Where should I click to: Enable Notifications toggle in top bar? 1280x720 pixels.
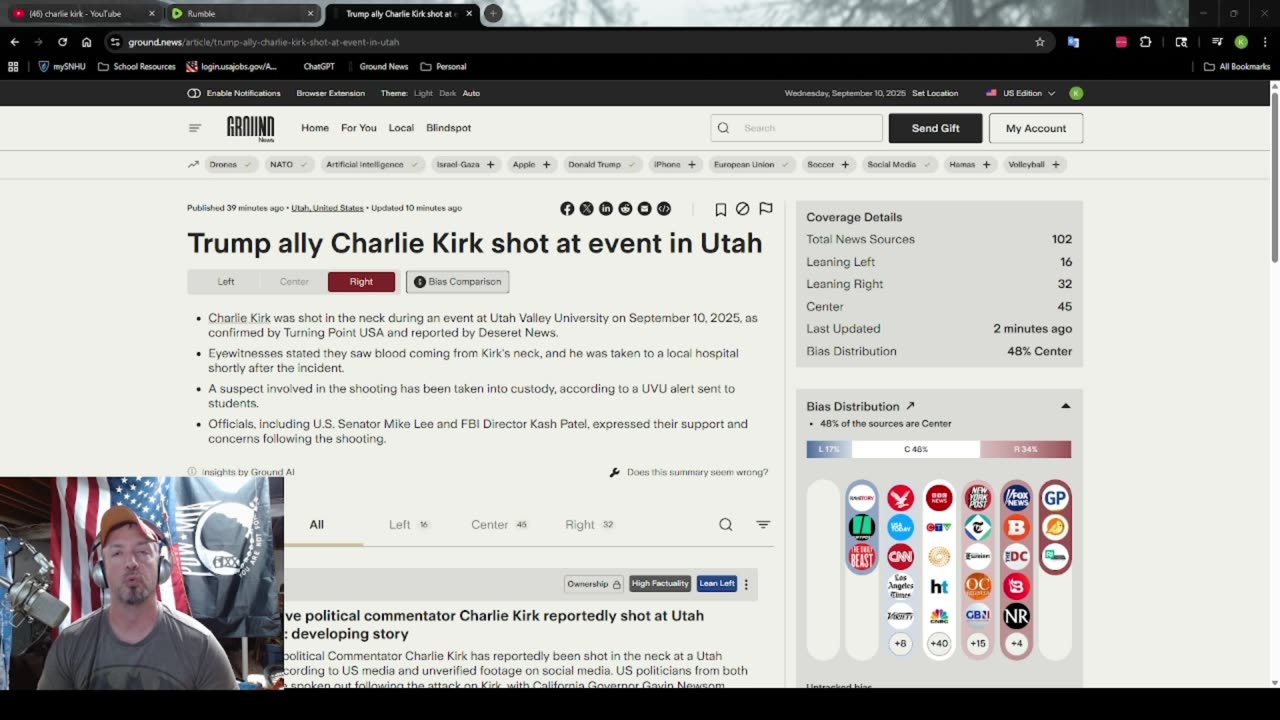point(234,93)
